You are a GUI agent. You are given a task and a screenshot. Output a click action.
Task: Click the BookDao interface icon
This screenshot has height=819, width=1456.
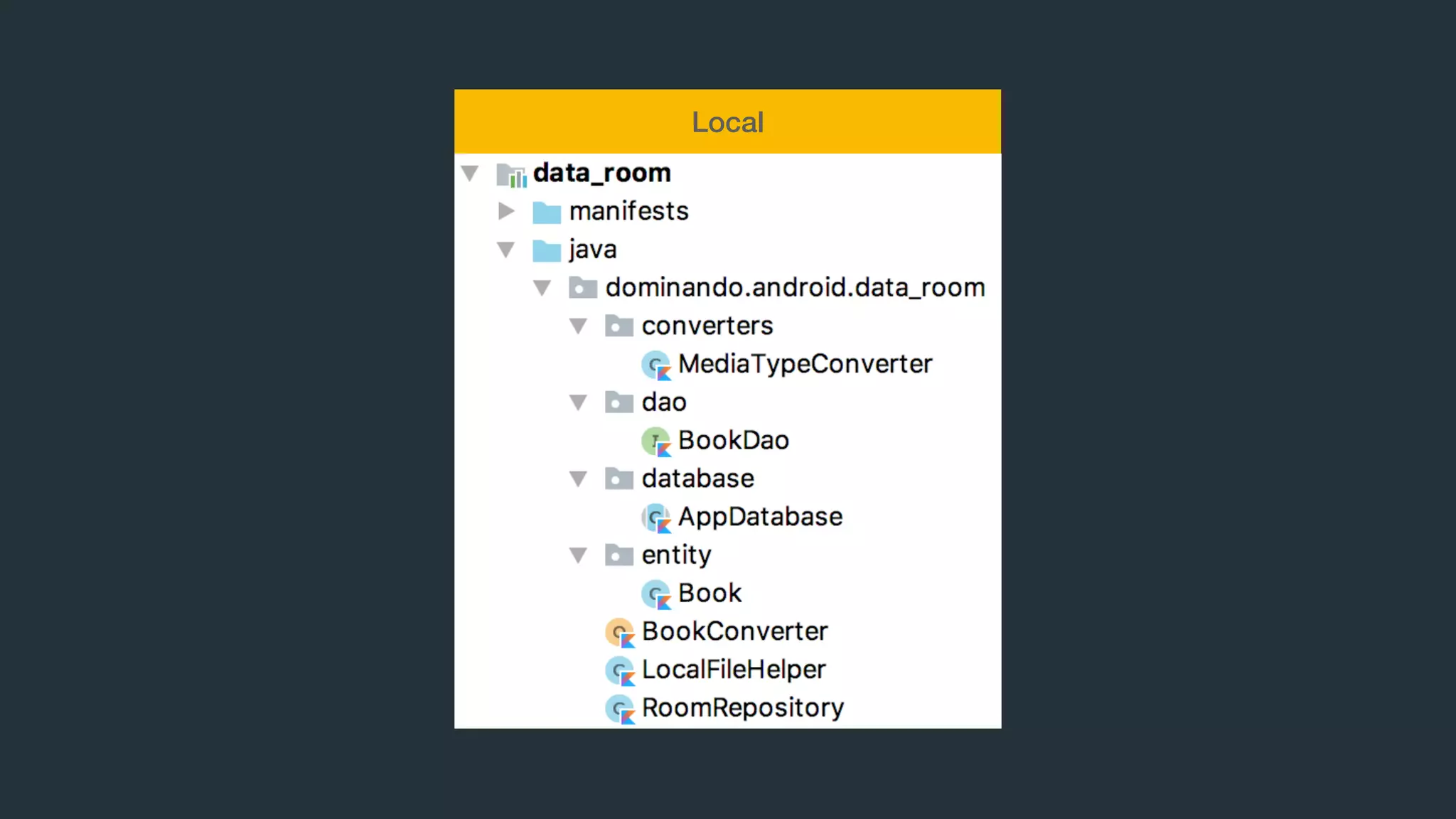655,441
